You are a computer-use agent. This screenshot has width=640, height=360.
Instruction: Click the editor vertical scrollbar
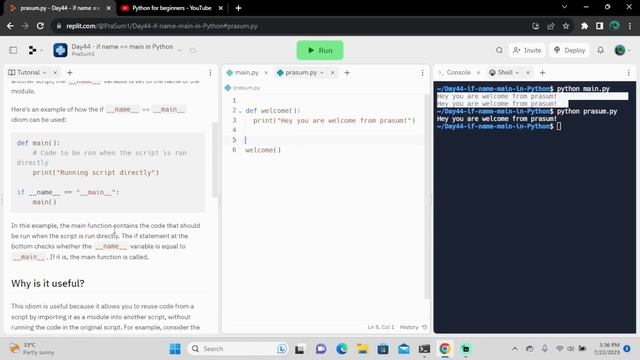[x=427, y=196]
